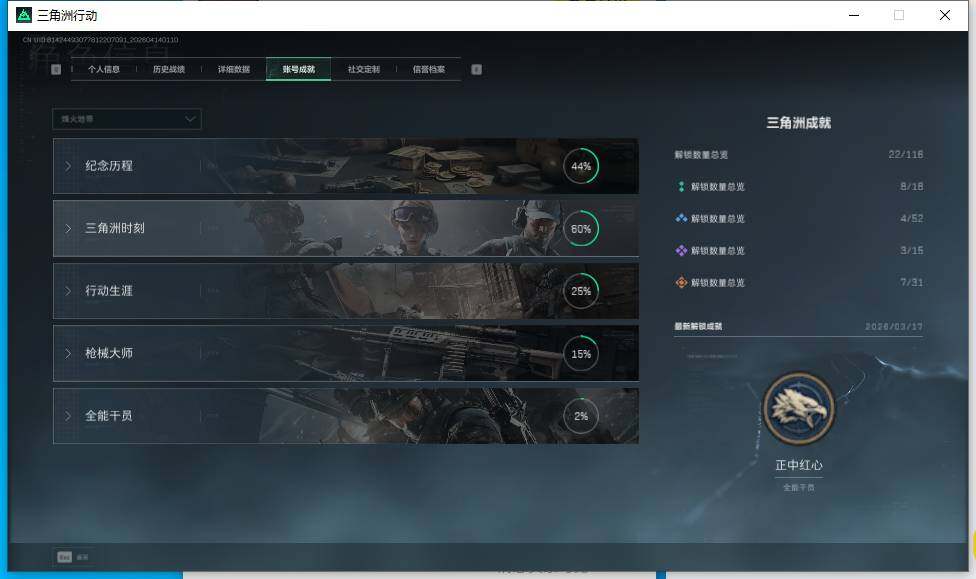
Task: Open the 信誉档案 tab
Action: [428, 69]
